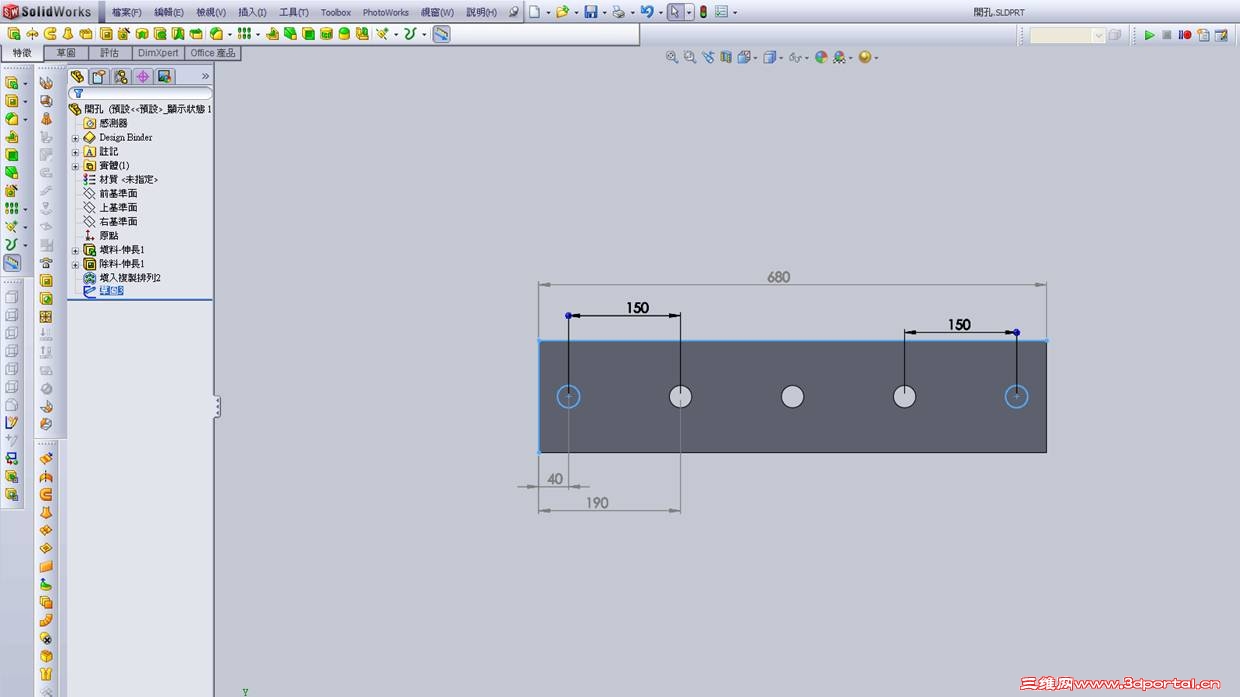
Task: Select the DisplayManager tab icon
Action: 165,76
